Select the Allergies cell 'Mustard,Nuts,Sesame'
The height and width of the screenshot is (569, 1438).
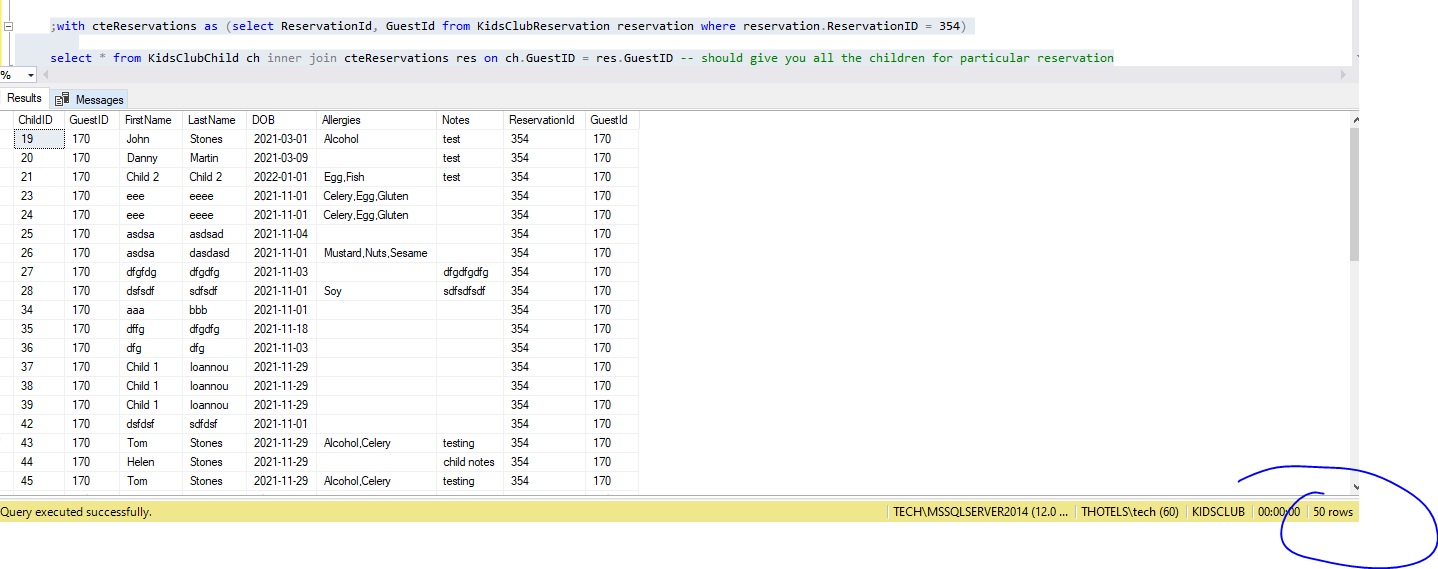click(x=377, y=253)
